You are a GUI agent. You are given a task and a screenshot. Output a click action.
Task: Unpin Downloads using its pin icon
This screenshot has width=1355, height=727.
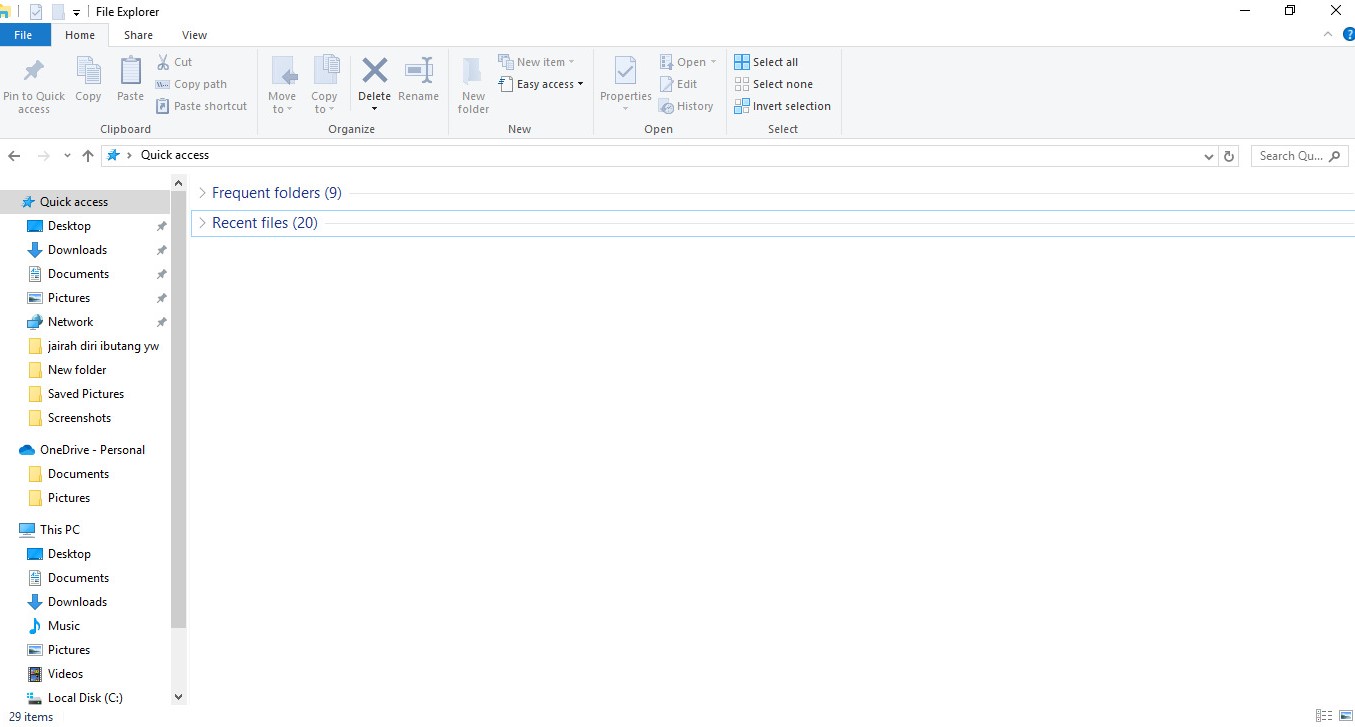click(161, 250)
